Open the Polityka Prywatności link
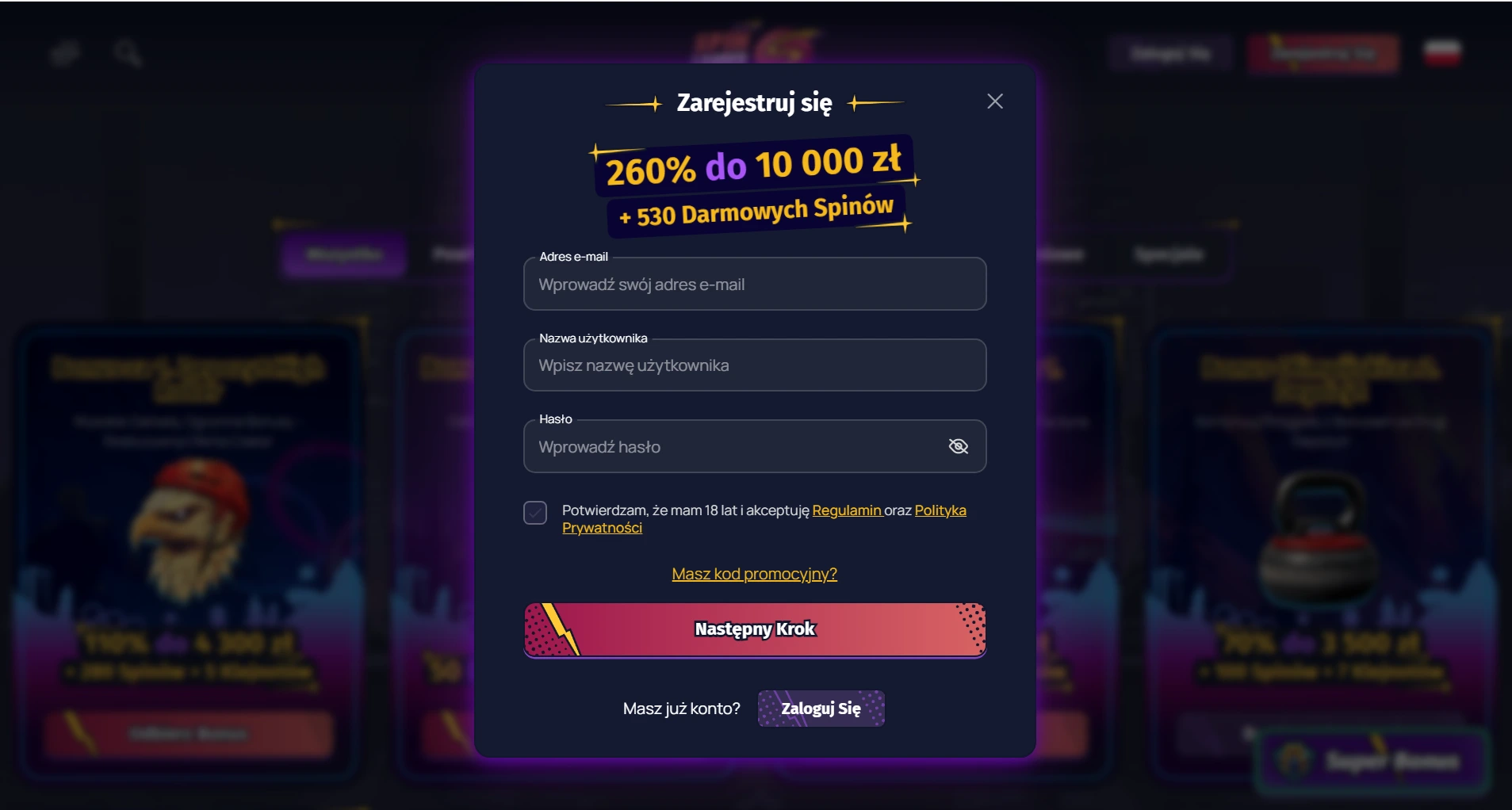 tap(764, 519)
